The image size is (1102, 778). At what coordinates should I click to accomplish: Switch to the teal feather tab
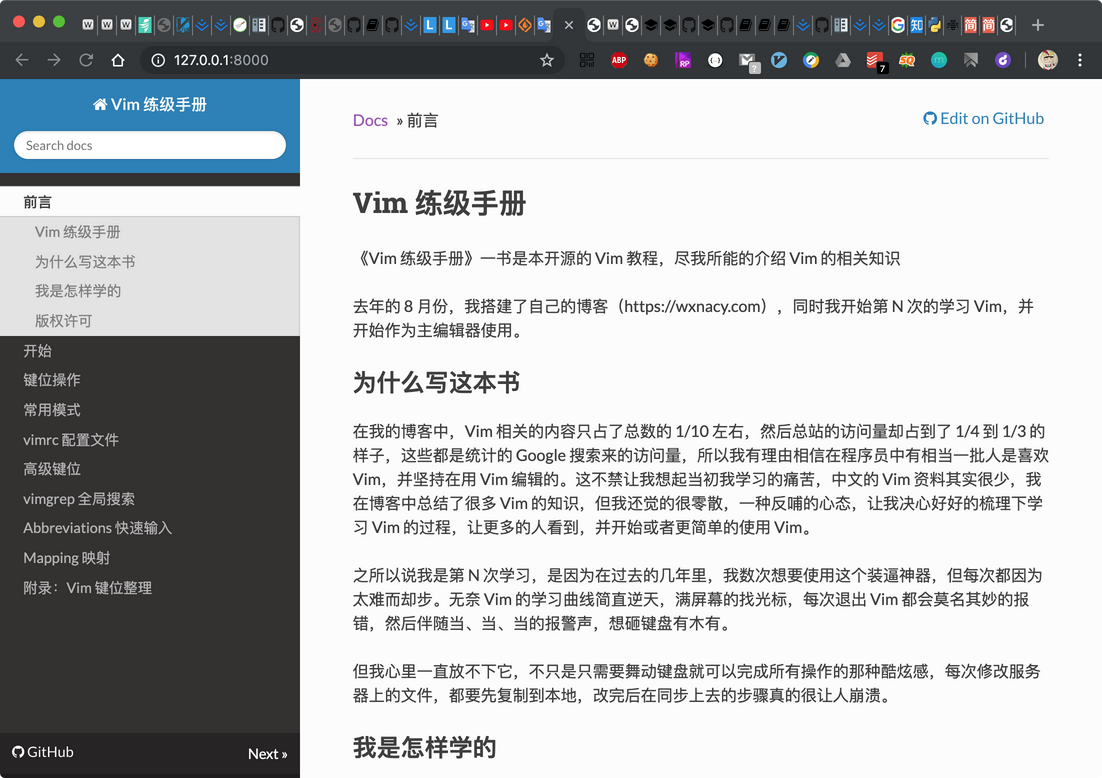(x=145, y=25)
